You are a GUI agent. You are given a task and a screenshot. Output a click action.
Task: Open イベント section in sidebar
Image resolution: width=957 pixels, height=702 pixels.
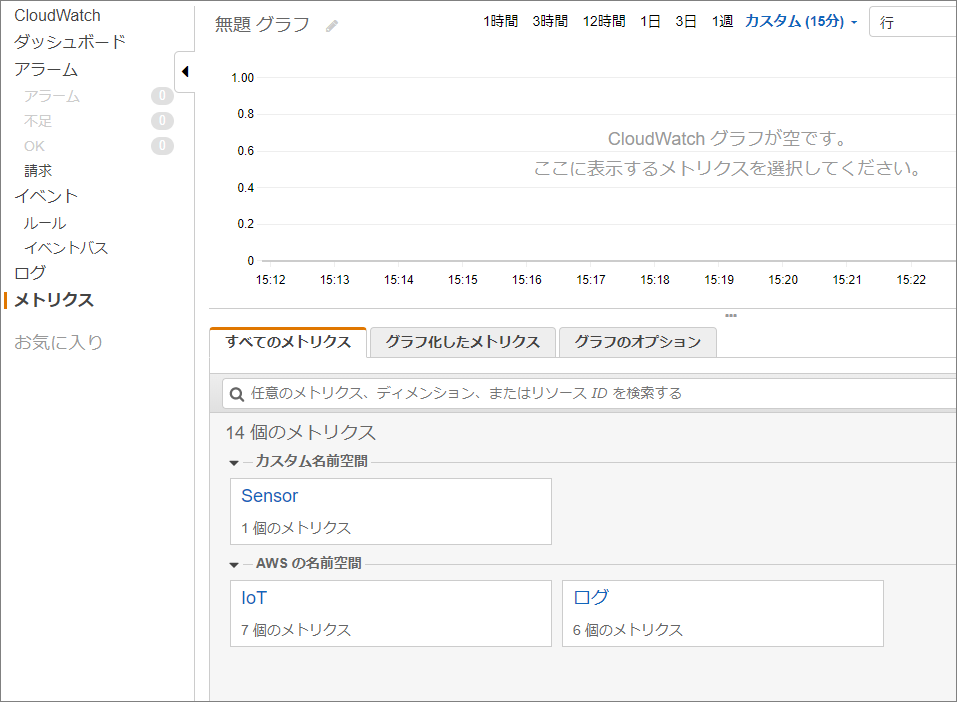pos(46,196)
